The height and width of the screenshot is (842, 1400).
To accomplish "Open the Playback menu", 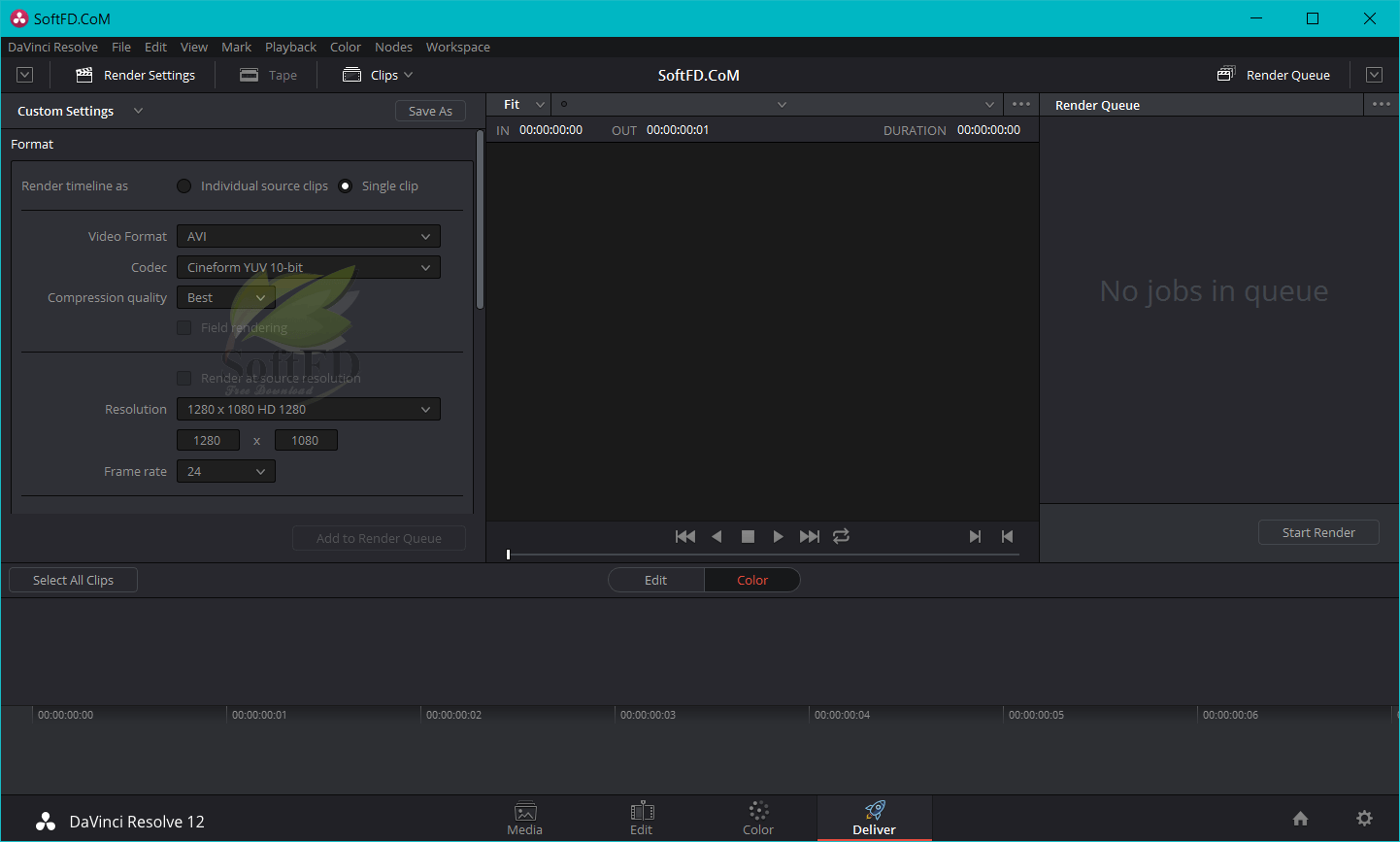I will click(x=291, y=47).
